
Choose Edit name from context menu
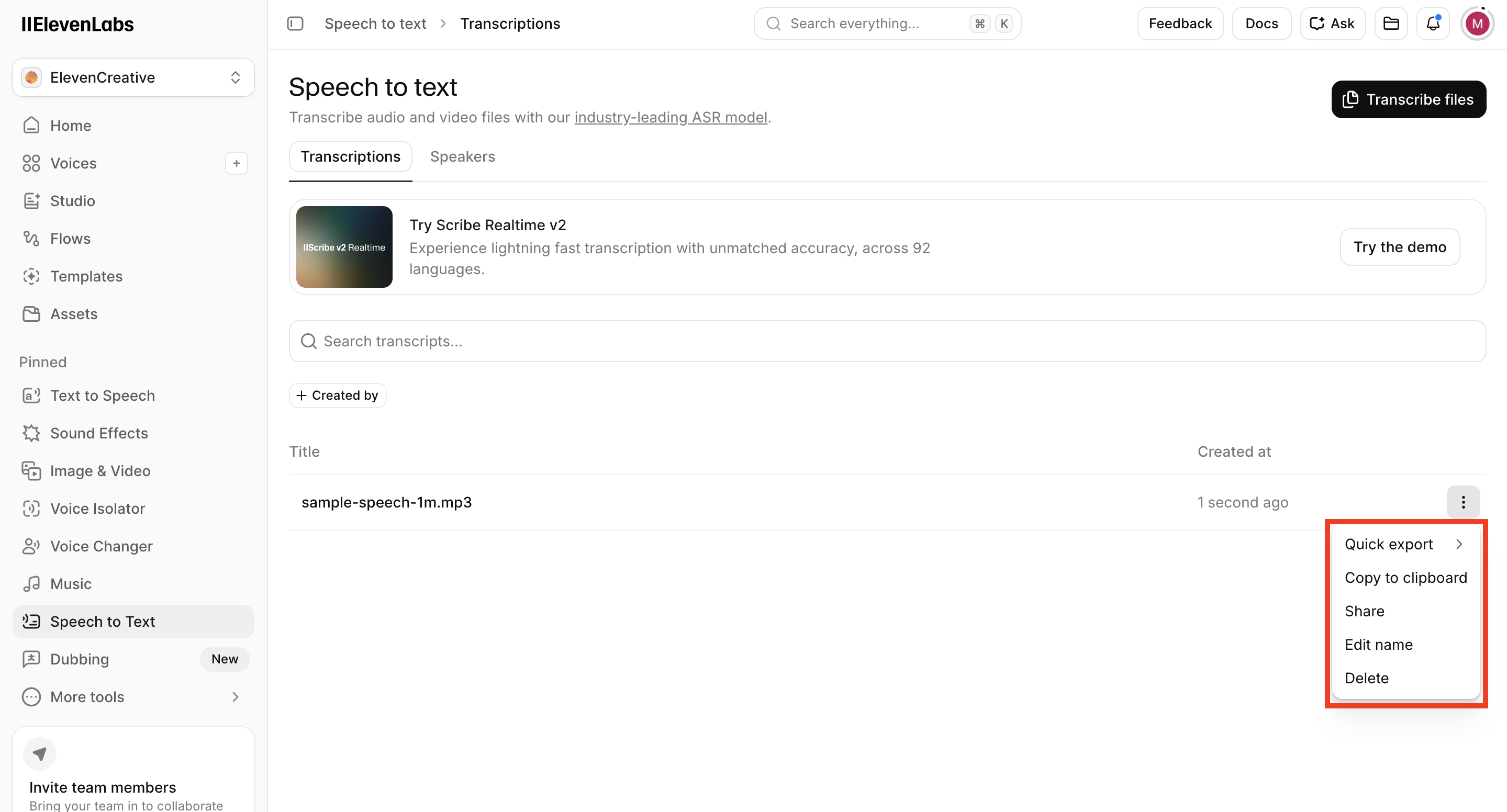[1405, 644]
